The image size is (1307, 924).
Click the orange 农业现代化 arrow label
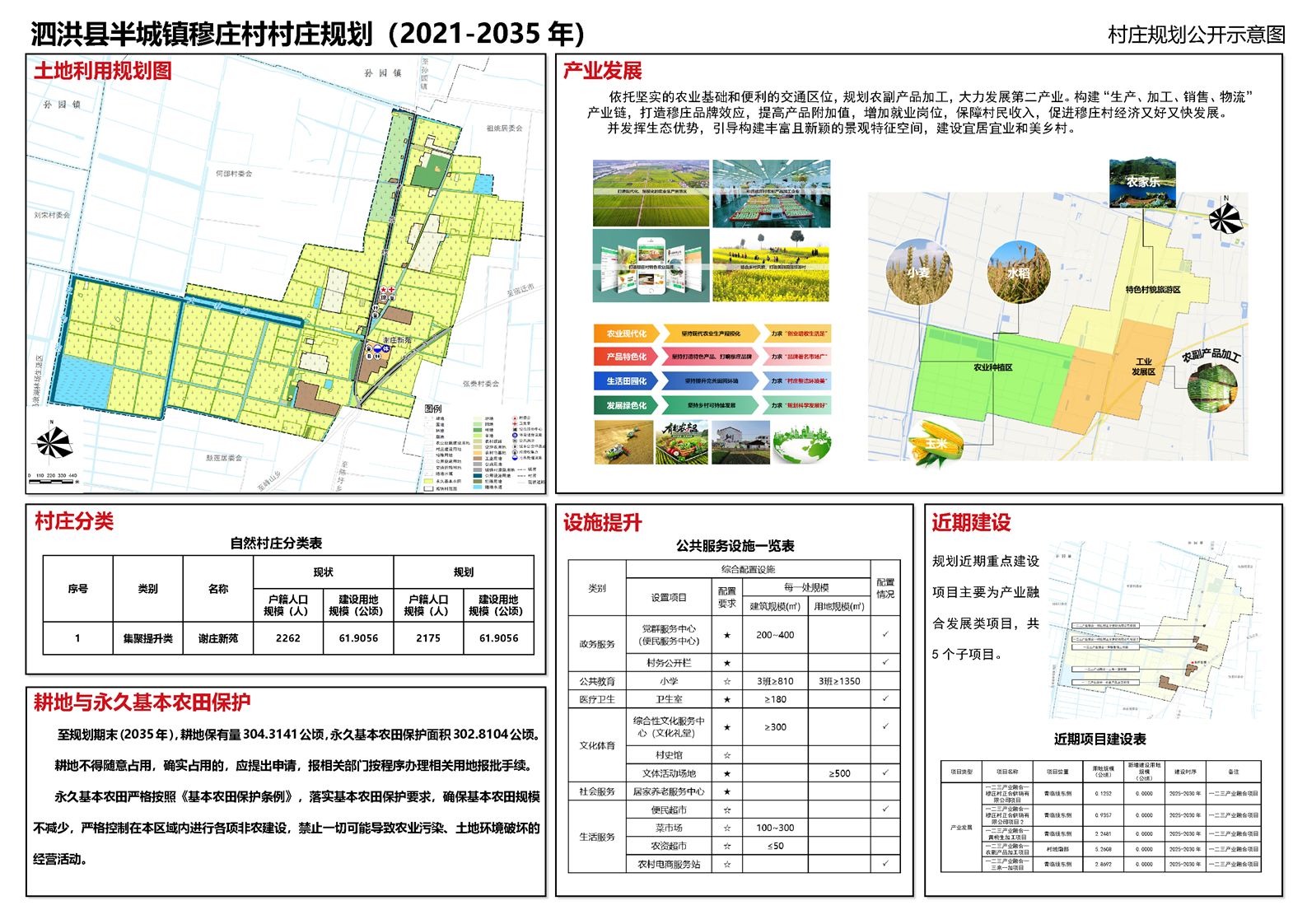(x=626, y=334)
